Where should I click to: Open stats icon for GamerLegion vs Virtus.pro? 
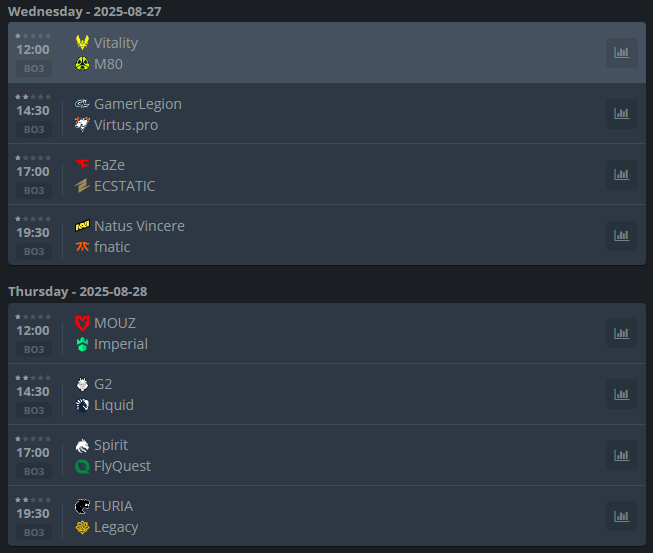click(x=621, y=114)
